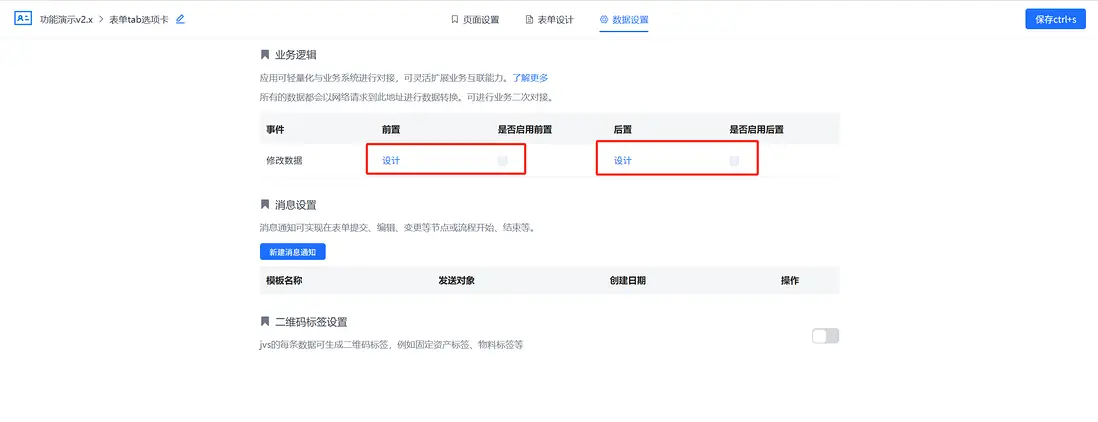
Task: Click the 发送对象 column header
Action: click(457, 280)
